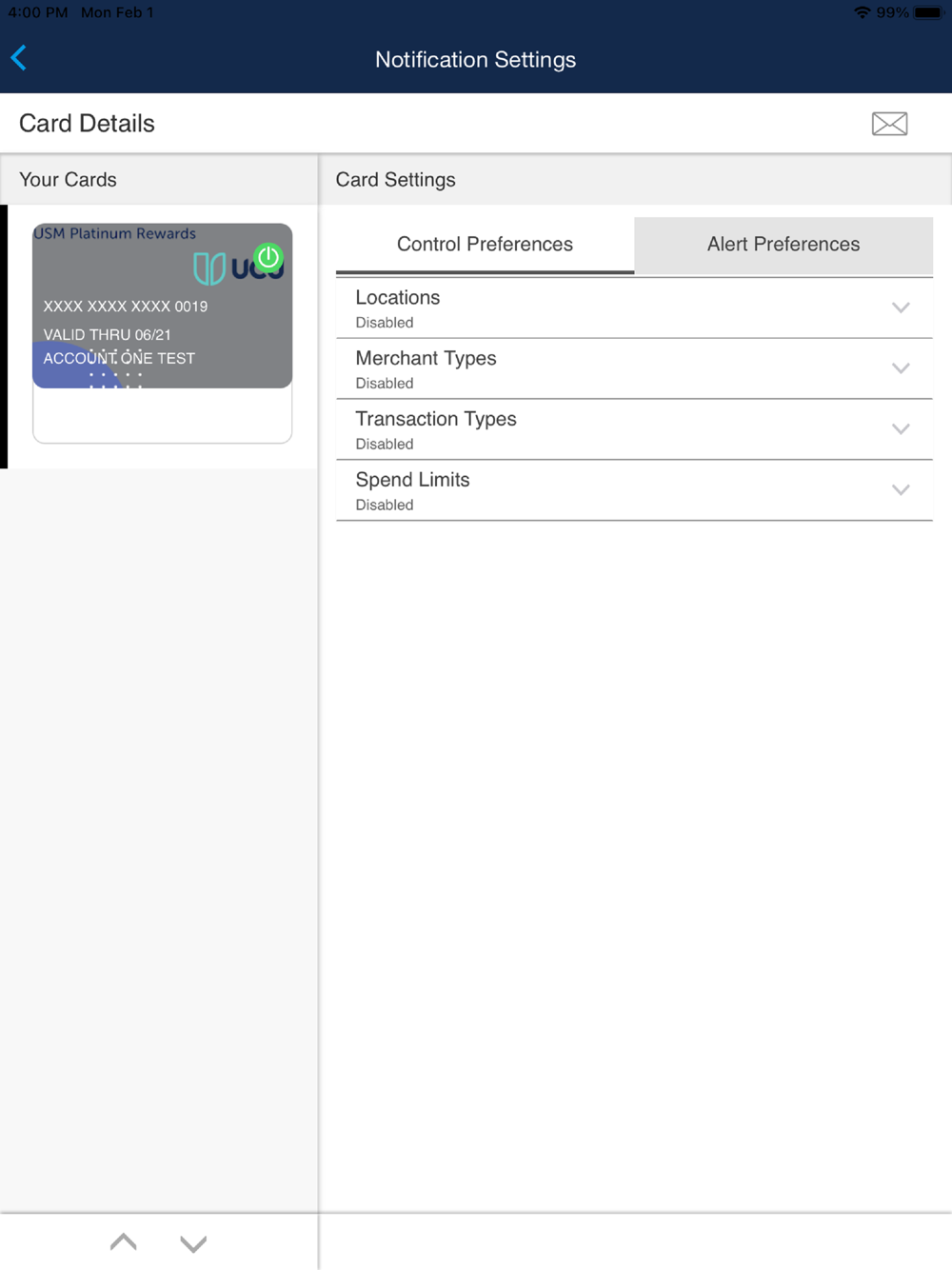Expand the Merchant Types chevron

[901, 368]
